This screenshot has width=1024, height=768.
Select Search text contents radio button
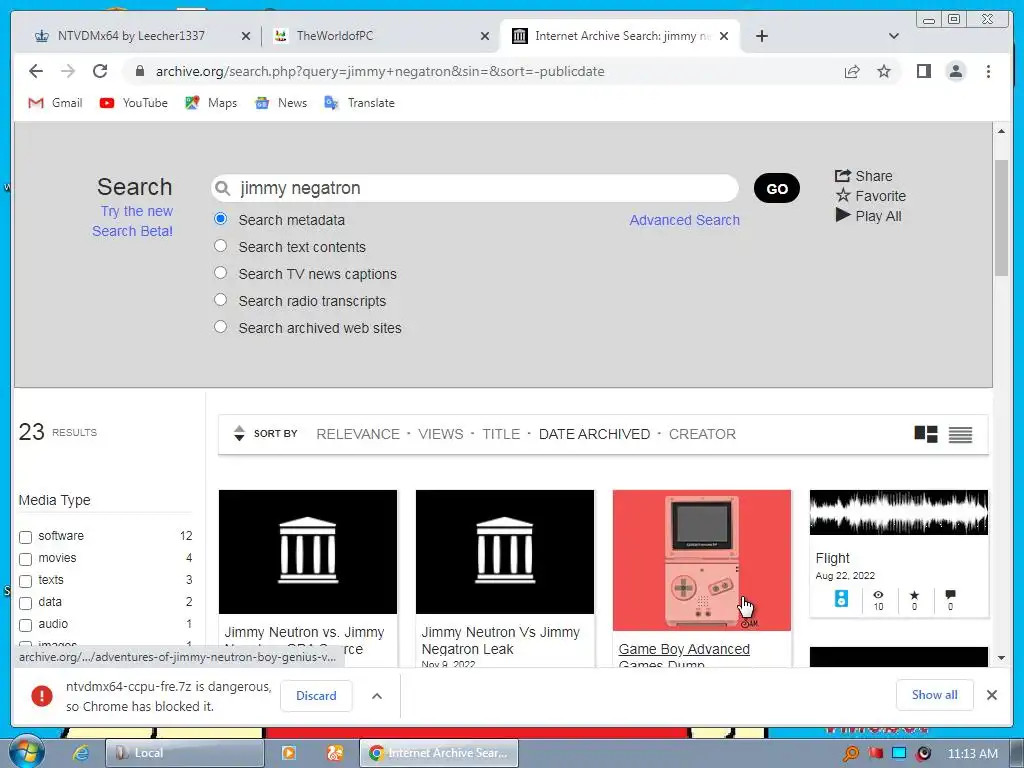[221, 246]
